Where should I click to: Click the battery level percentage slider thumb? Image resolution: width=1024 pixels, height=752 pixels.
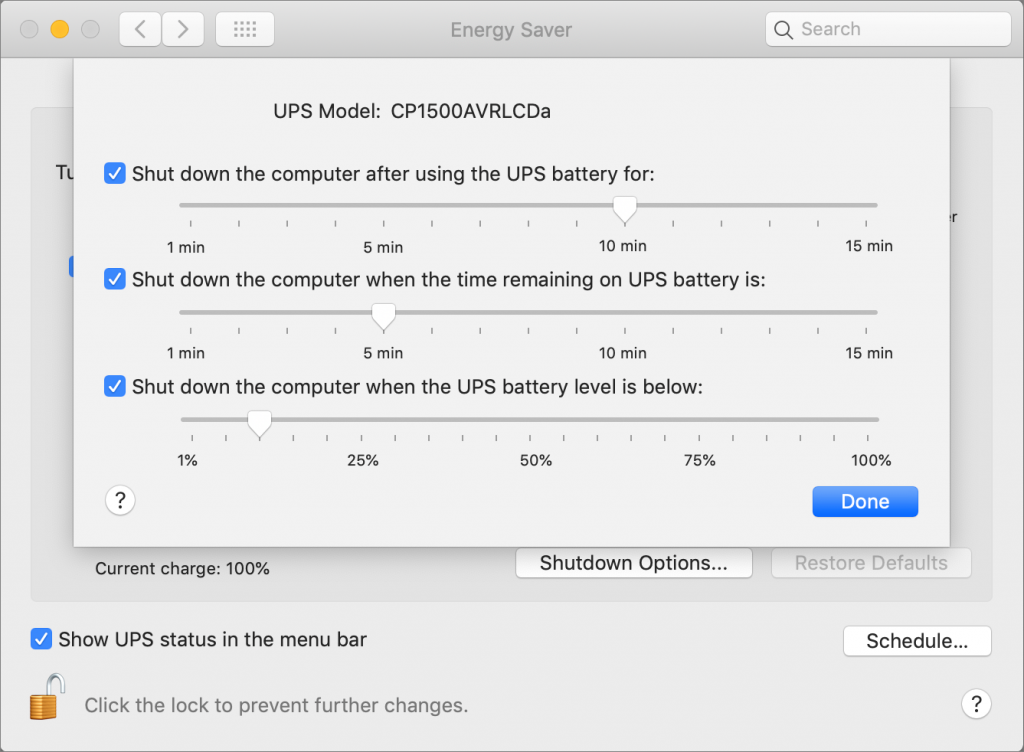pos(259,423)
